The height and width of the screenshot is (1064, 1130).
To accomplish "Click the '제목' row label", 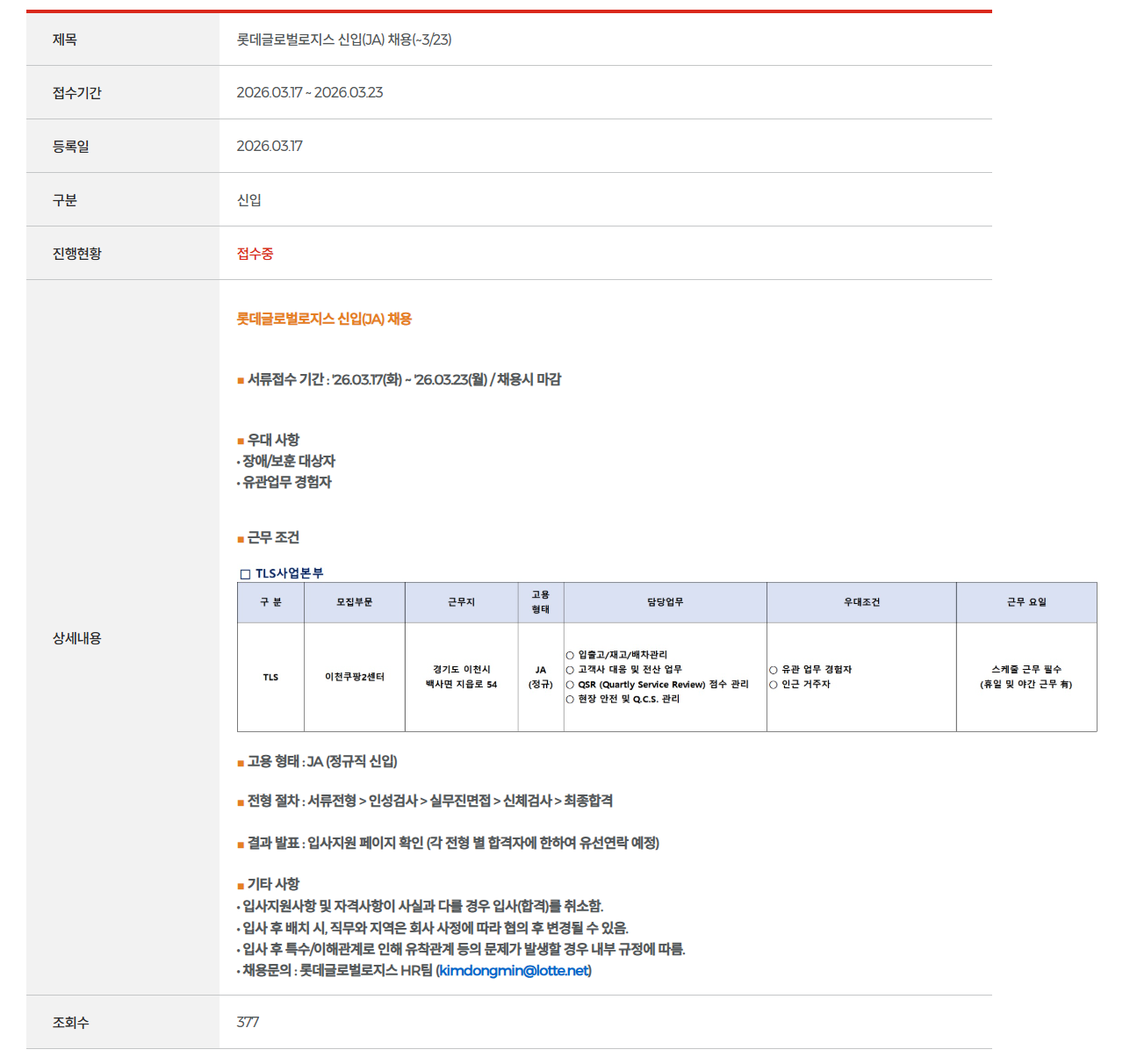I will click(x=65, y=40).
